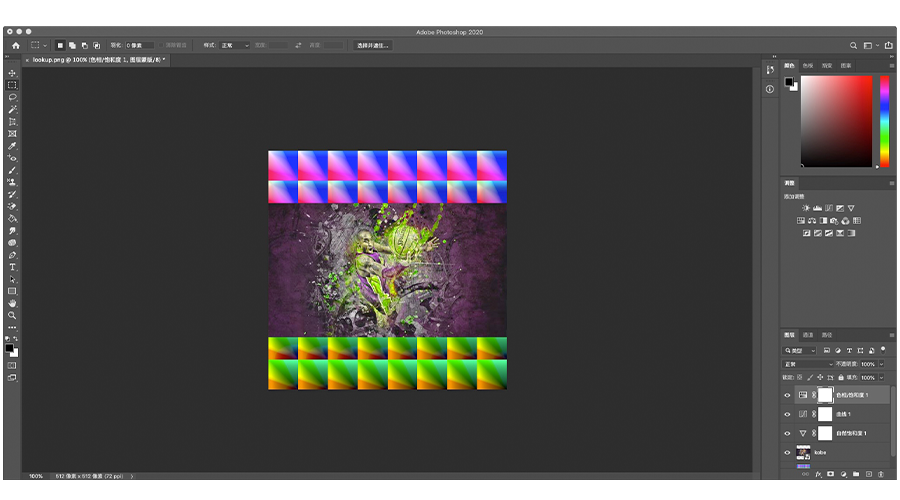Screen dimensions: 900x500
Task: Open the tool preset picker arrow
Action: click(x=45, y=45)
